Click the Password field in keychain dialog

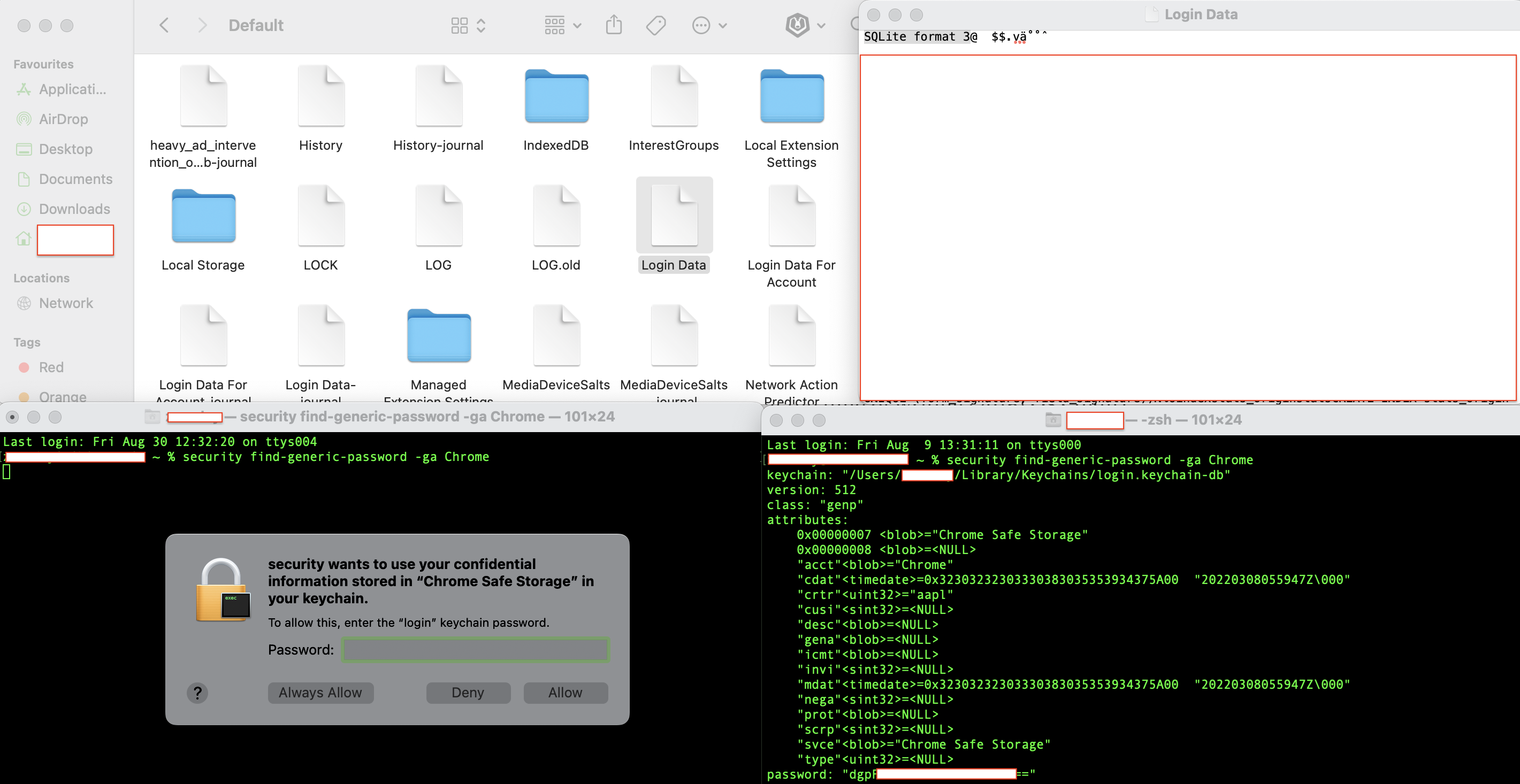[475, 649]
